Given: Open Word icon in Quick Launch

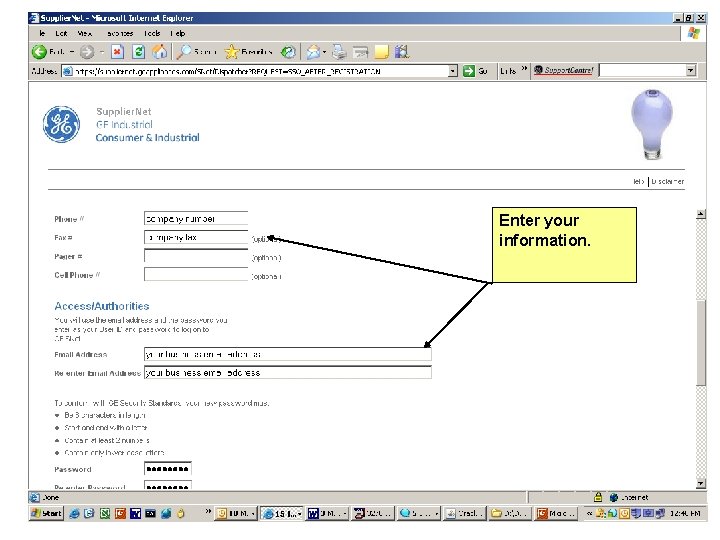Looking at the screenshot, I should (x=135, y=513).
